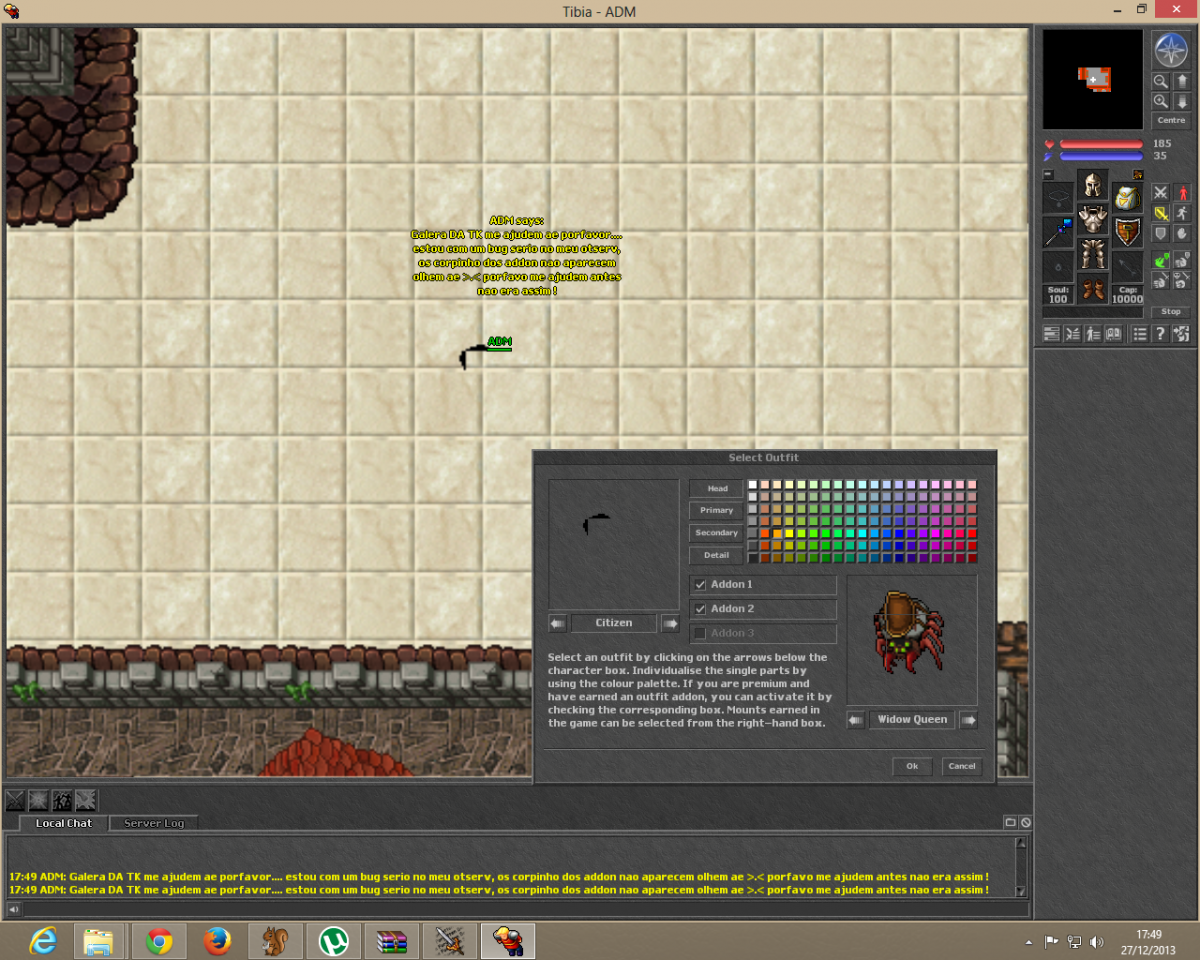This screenshot has height=960, width=1200.
Task: Click the empty ring slot
Action: [1058, 266]
